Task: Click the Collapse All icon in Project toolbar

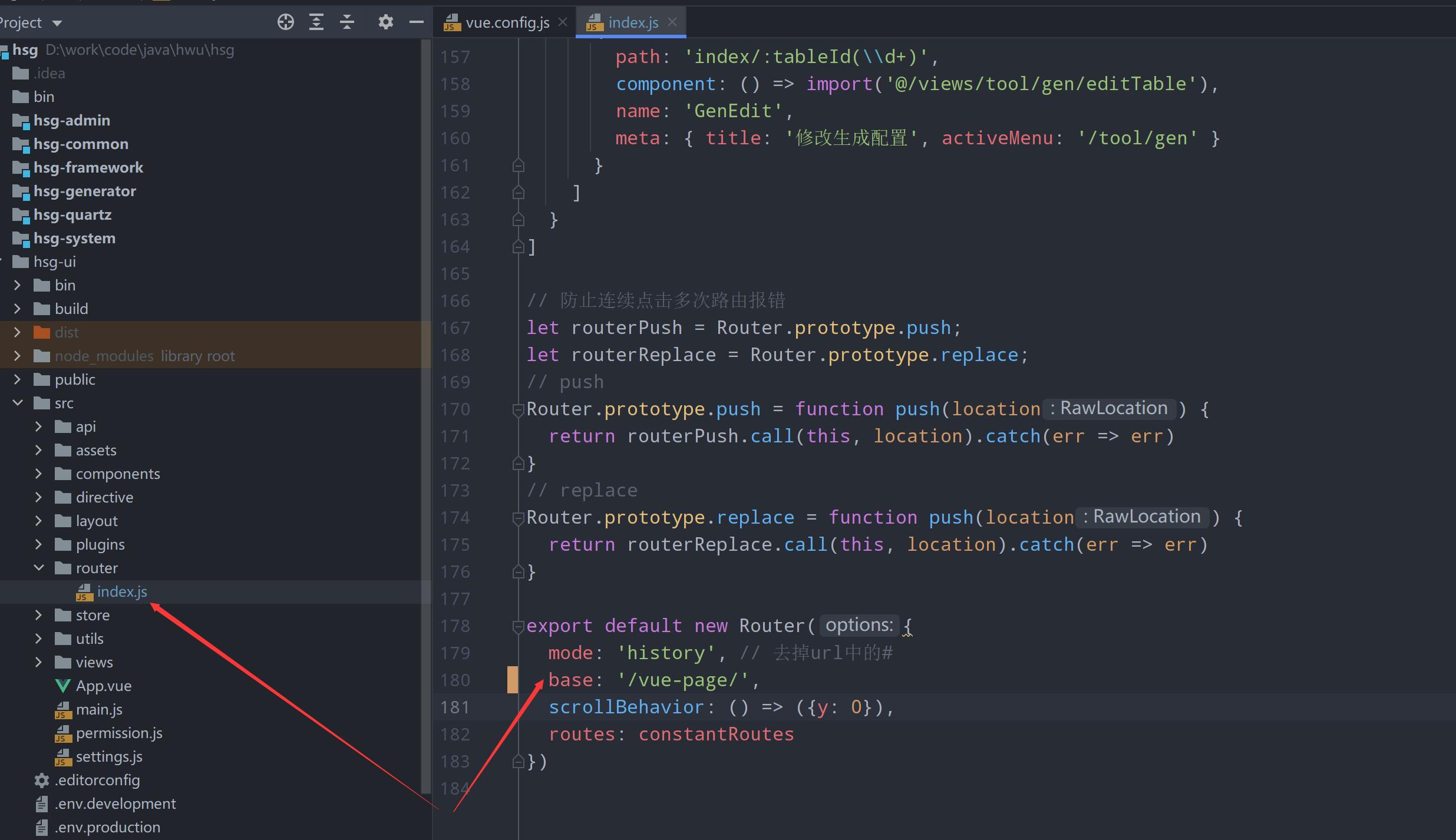Action: pyautogui.click(x=347, y=22)
